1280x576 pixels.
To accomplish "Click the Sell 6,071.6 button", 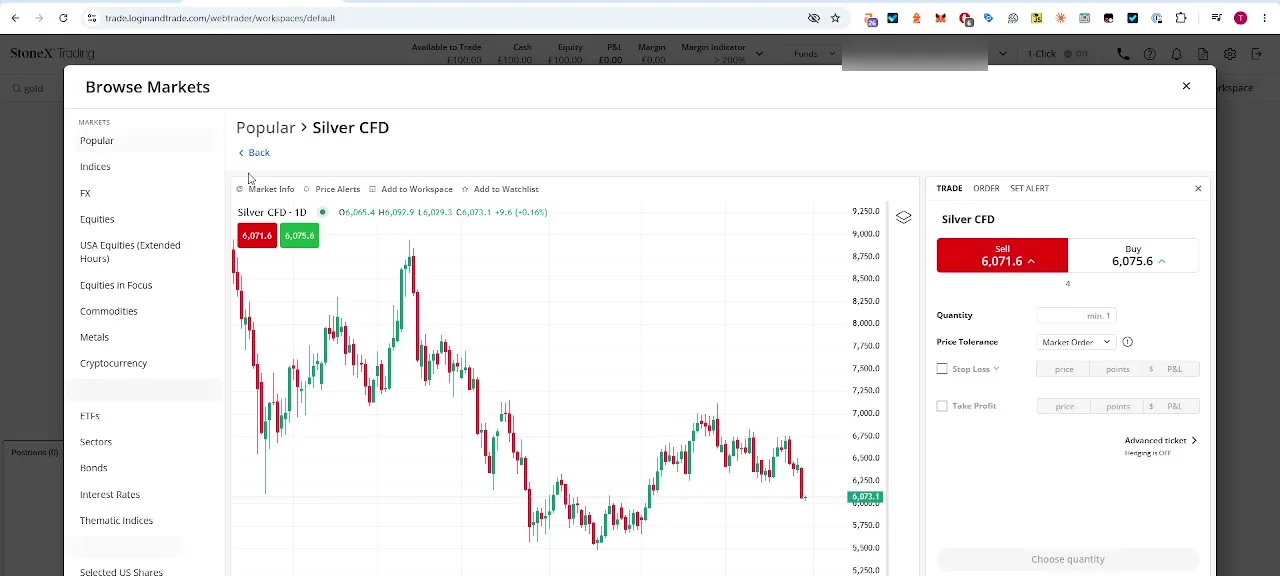I will tap(1002, 255).
